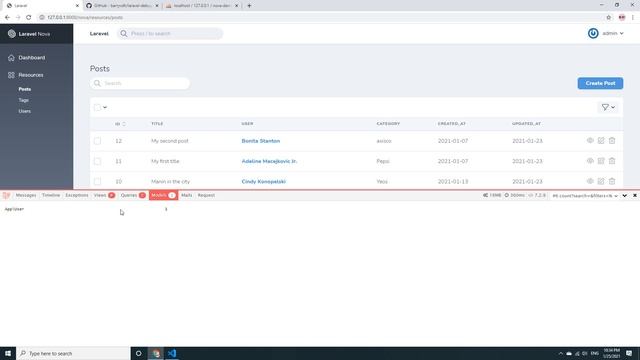Delete post 10 trash icon

(x=612, y=181)
